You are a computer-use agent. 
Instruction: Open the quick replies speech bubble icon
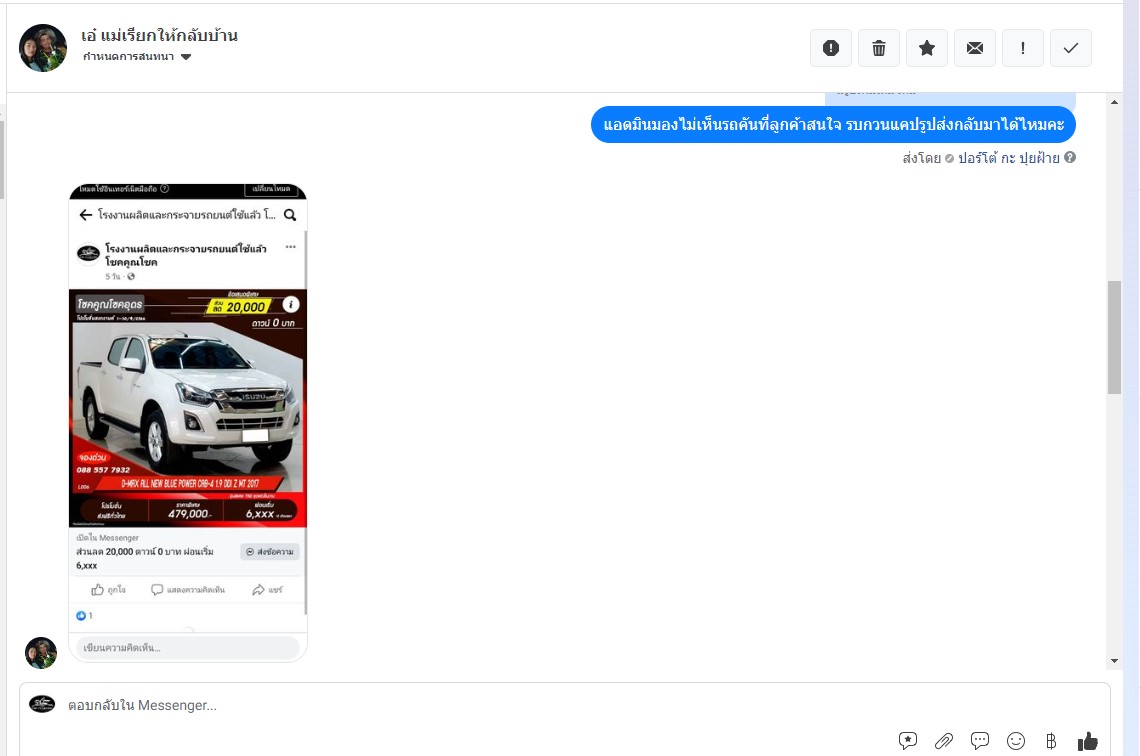(979, 741)
